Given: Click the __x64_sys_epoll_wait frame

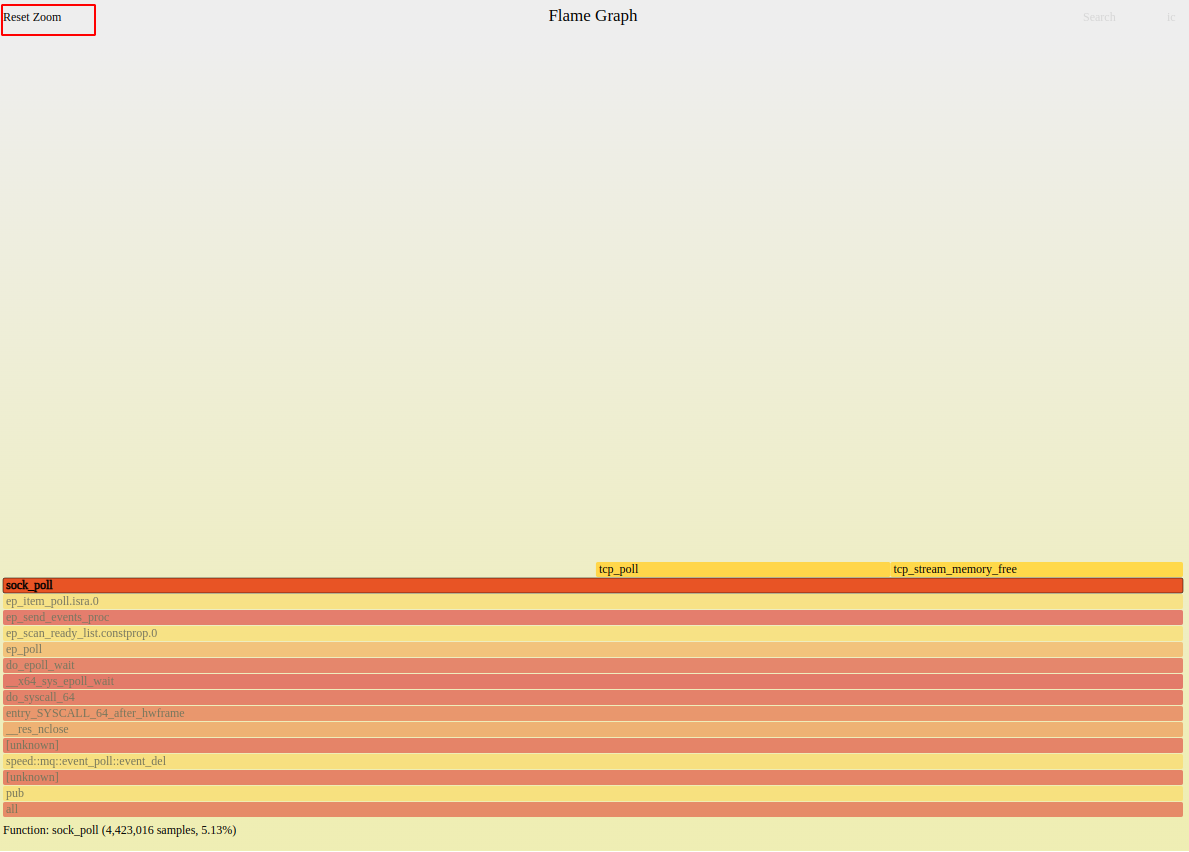Looking at the screenshot, I should (x=592, y=681).
